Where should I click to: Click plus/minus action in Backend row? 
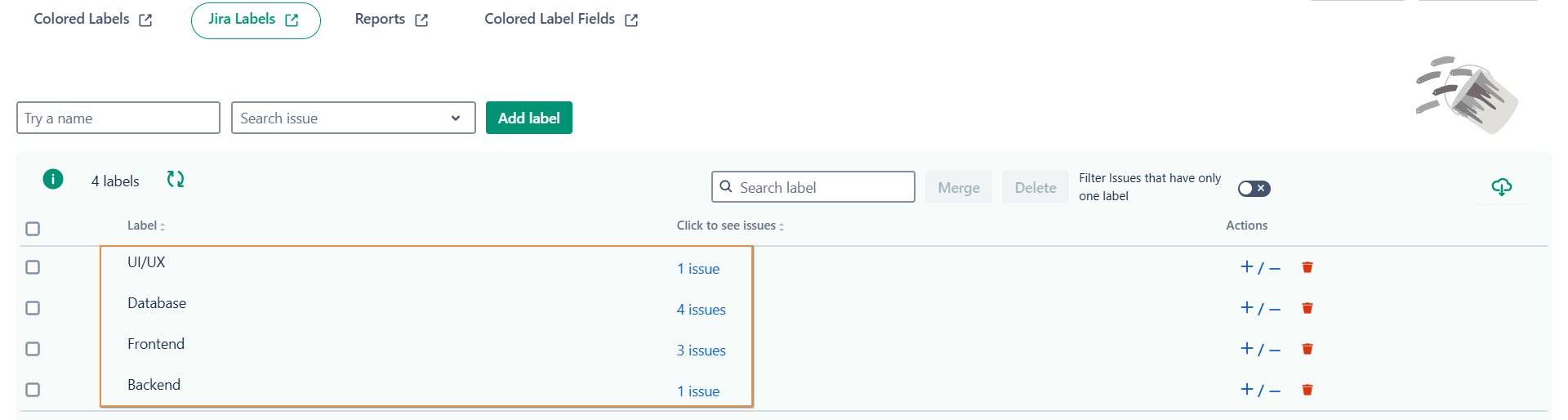1260,390
